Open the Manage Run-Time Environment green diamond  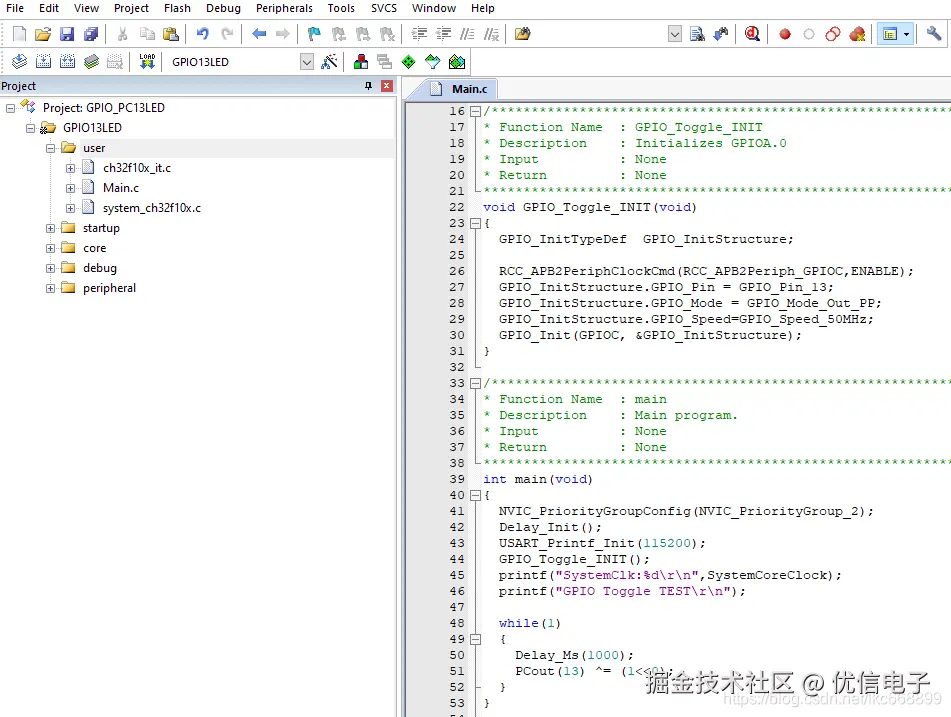[x=409, y=61]
